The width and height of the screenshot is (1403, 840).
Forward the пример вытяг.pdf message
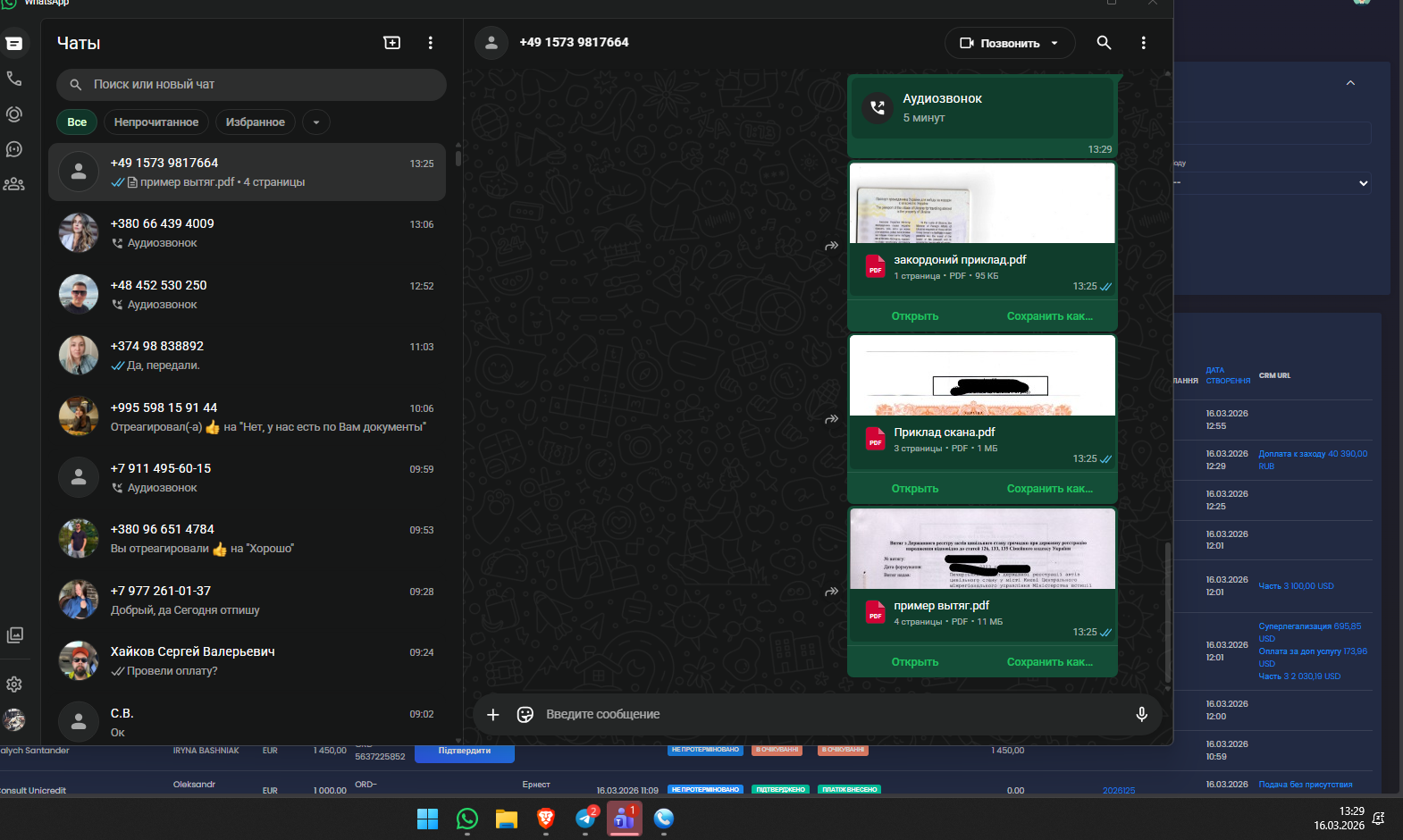pyautogui.click(x=832, y=592)
